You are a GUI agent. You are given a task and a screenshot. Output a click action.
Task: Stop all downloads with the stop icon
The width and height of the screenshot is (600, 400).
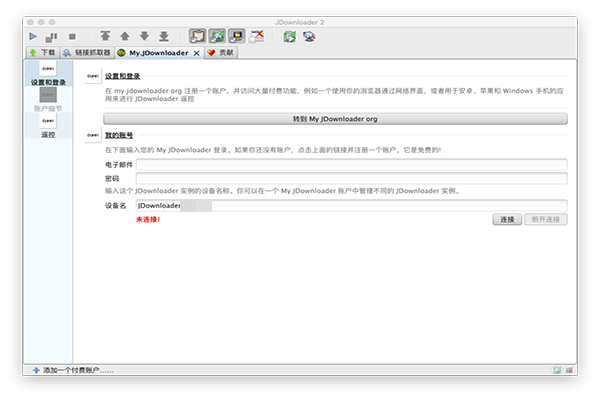click(72, 36)
